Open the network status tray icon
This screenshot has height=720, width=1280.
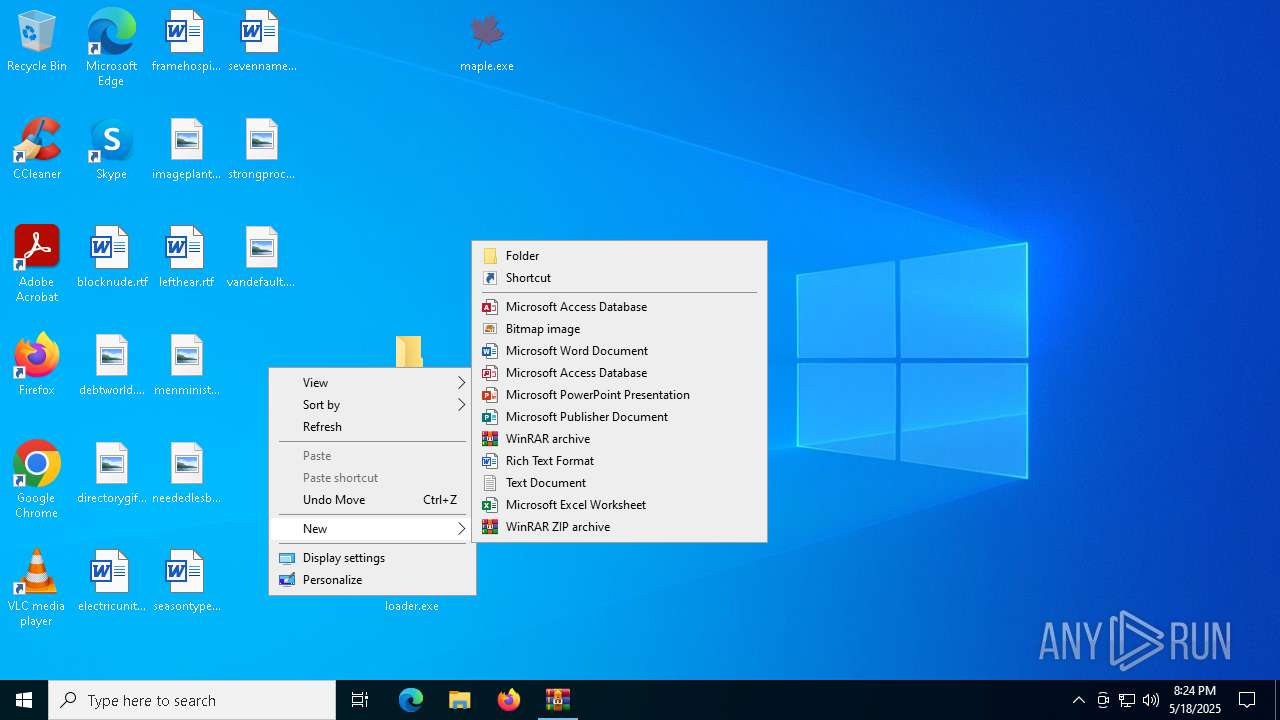[1127, 700]
